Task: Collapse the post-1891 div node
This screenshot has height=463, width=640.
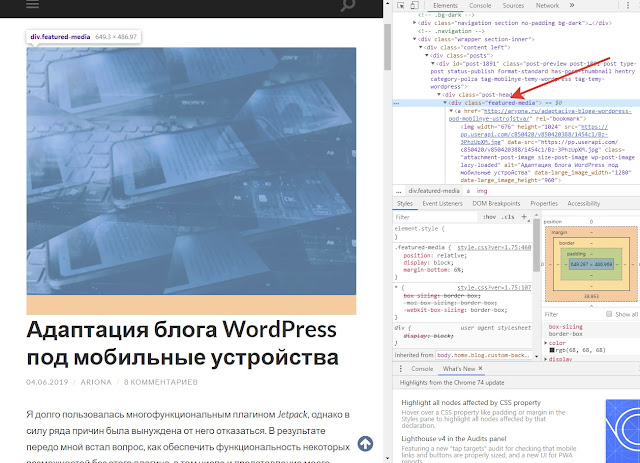Action: point(433,64)
